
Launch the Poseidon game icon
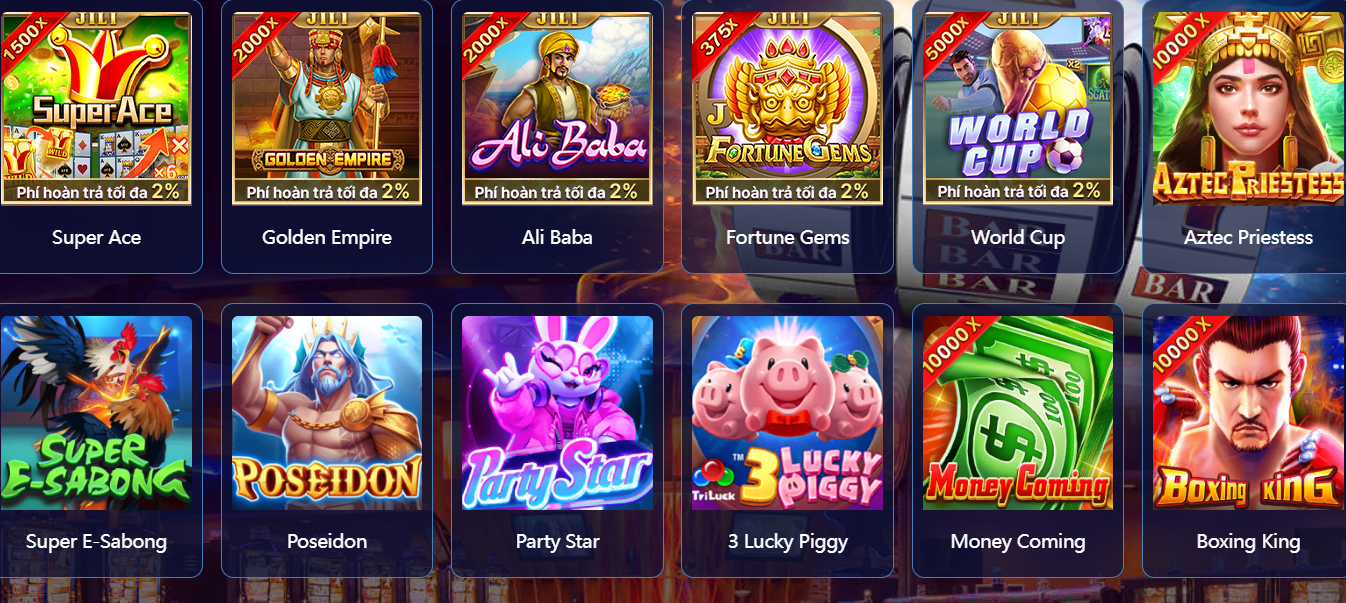point(327,413)
